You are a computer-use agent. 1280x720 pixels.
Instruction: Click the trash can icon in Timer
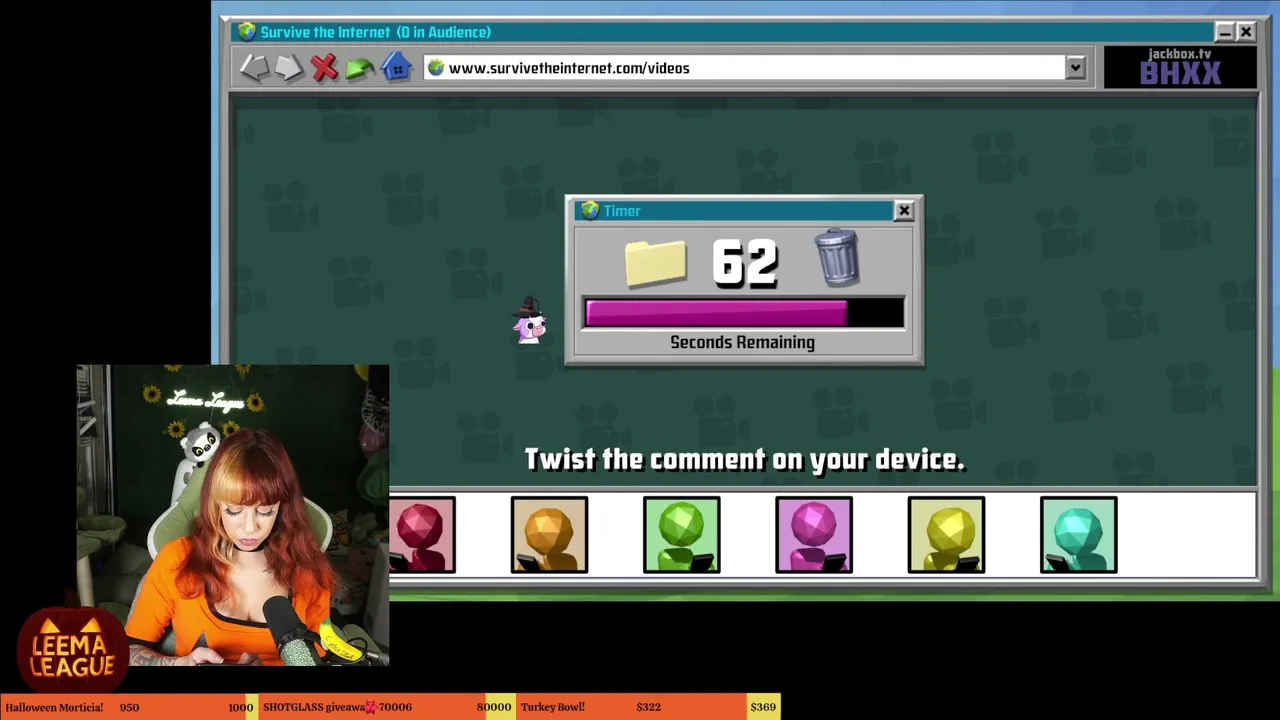point(837,258)
